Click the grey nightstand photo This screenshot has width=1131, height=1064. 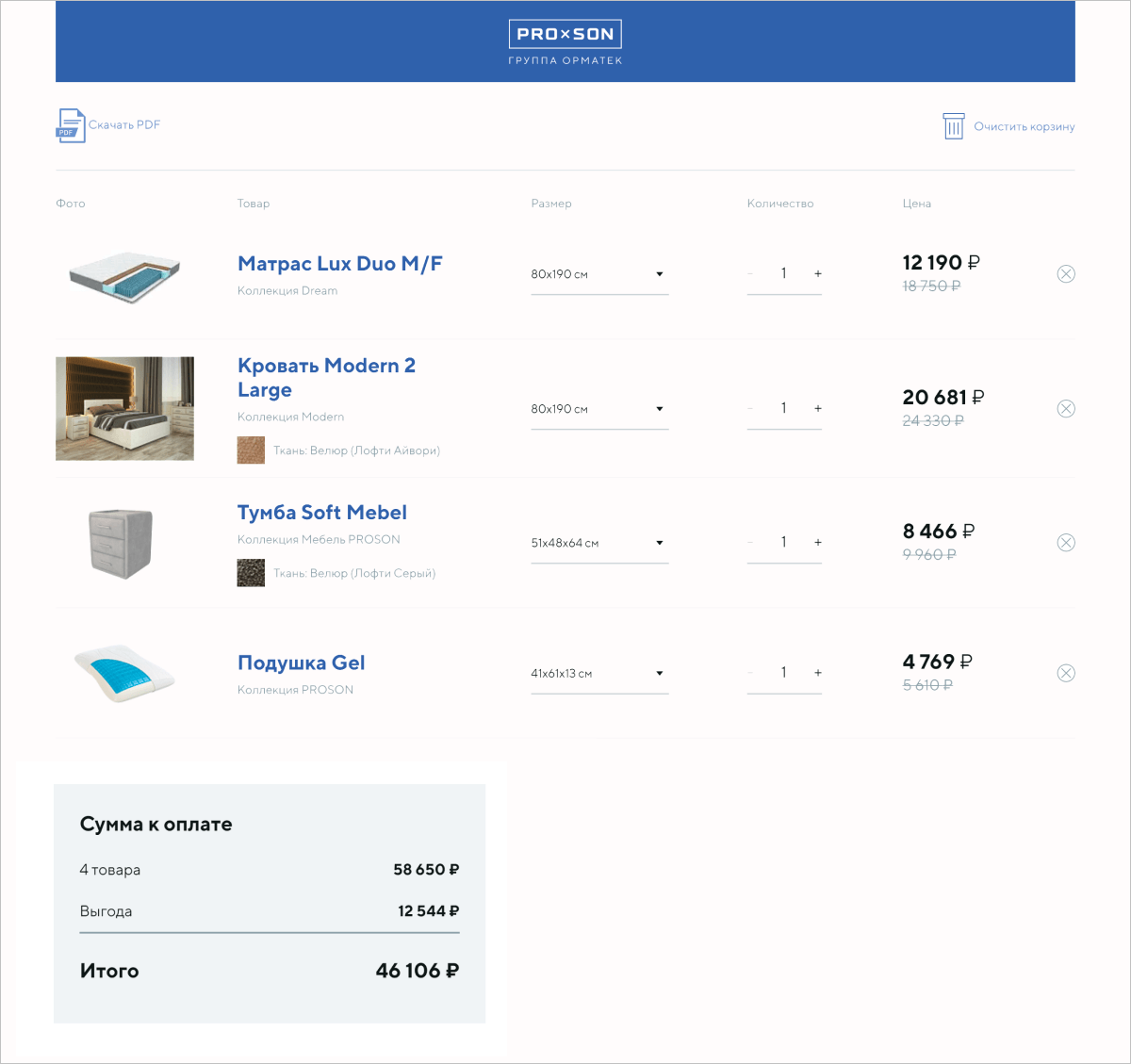click(x=120, y=543)
